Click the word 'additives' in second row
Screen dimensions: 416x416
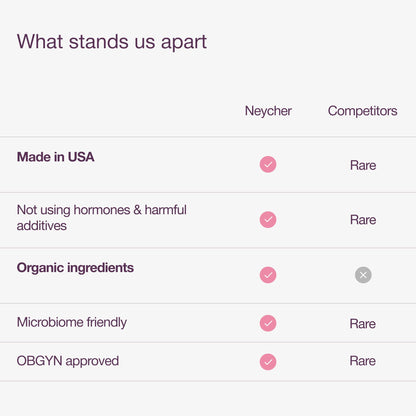point(42,226)
